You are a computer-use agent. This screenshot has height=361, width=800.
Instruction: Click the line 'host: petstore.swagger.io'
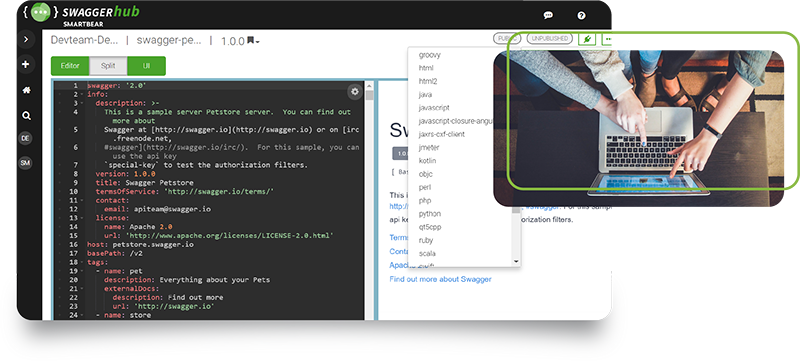pyautogui.click(x=140, y=244)
